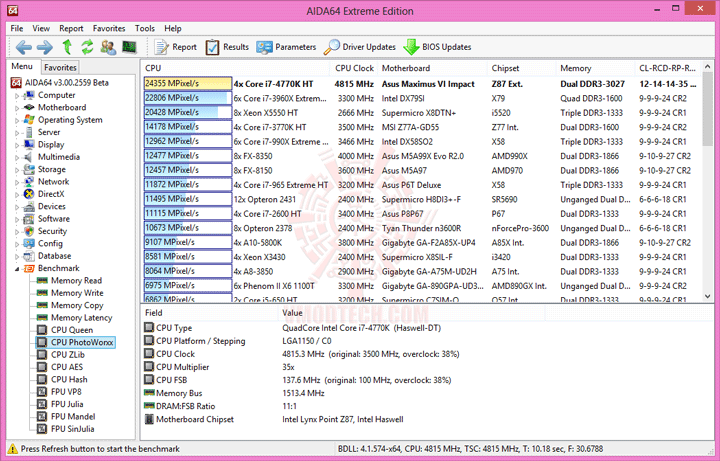Open the Report menu
This screenshot has height=461, width=720.
point(71,28)
